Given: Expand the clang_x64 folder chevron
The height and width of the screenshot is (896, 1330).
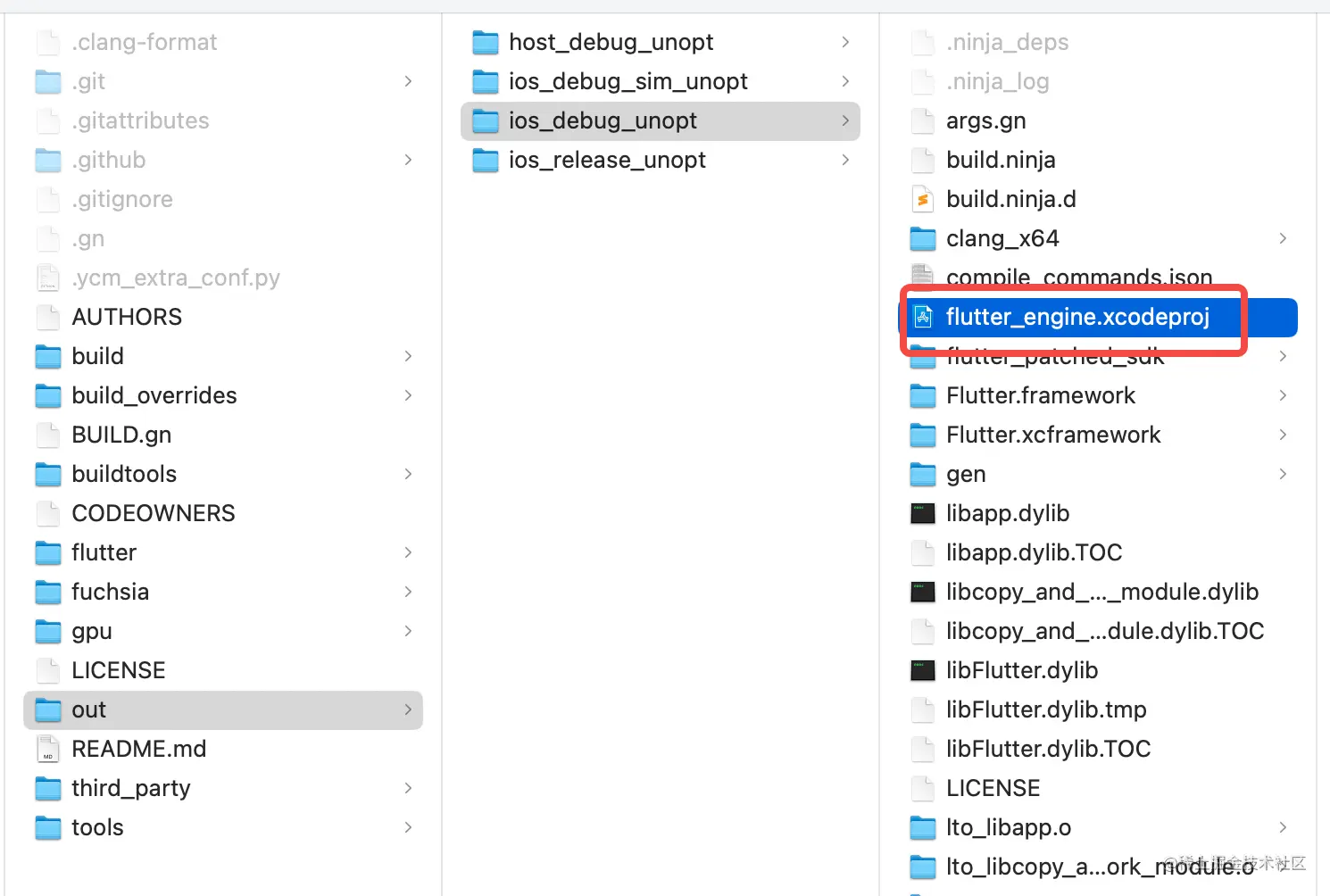Looking at the screenshot, I should point(1283,238).
